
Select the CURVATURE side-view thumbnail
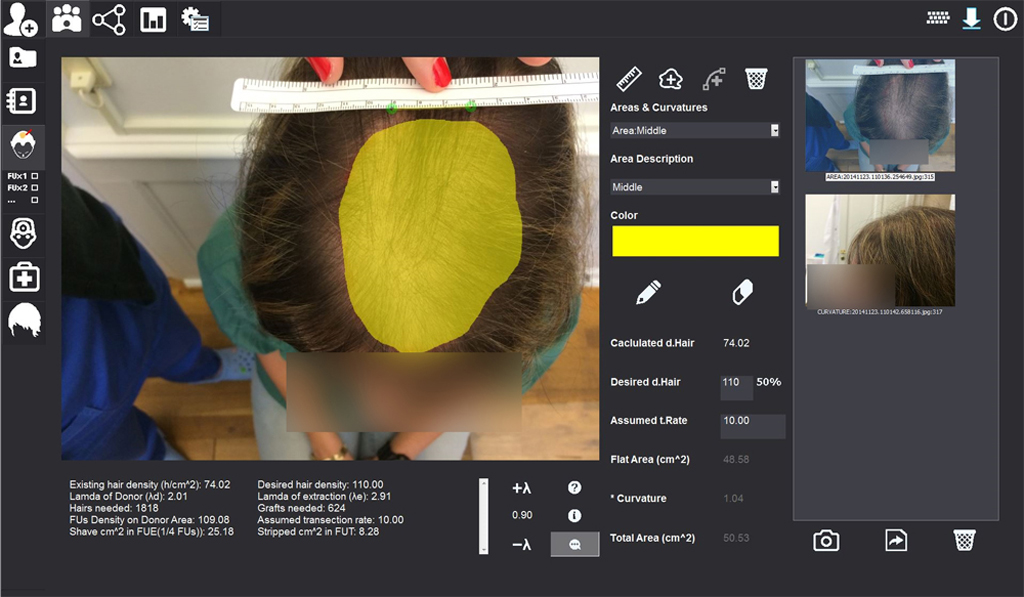click(x=880, y=250)
